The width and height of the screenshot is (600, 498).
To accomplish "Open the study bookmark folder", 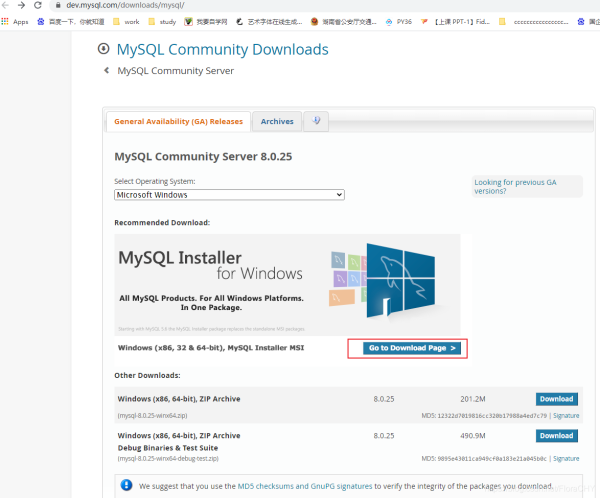I will coord(161,21).
